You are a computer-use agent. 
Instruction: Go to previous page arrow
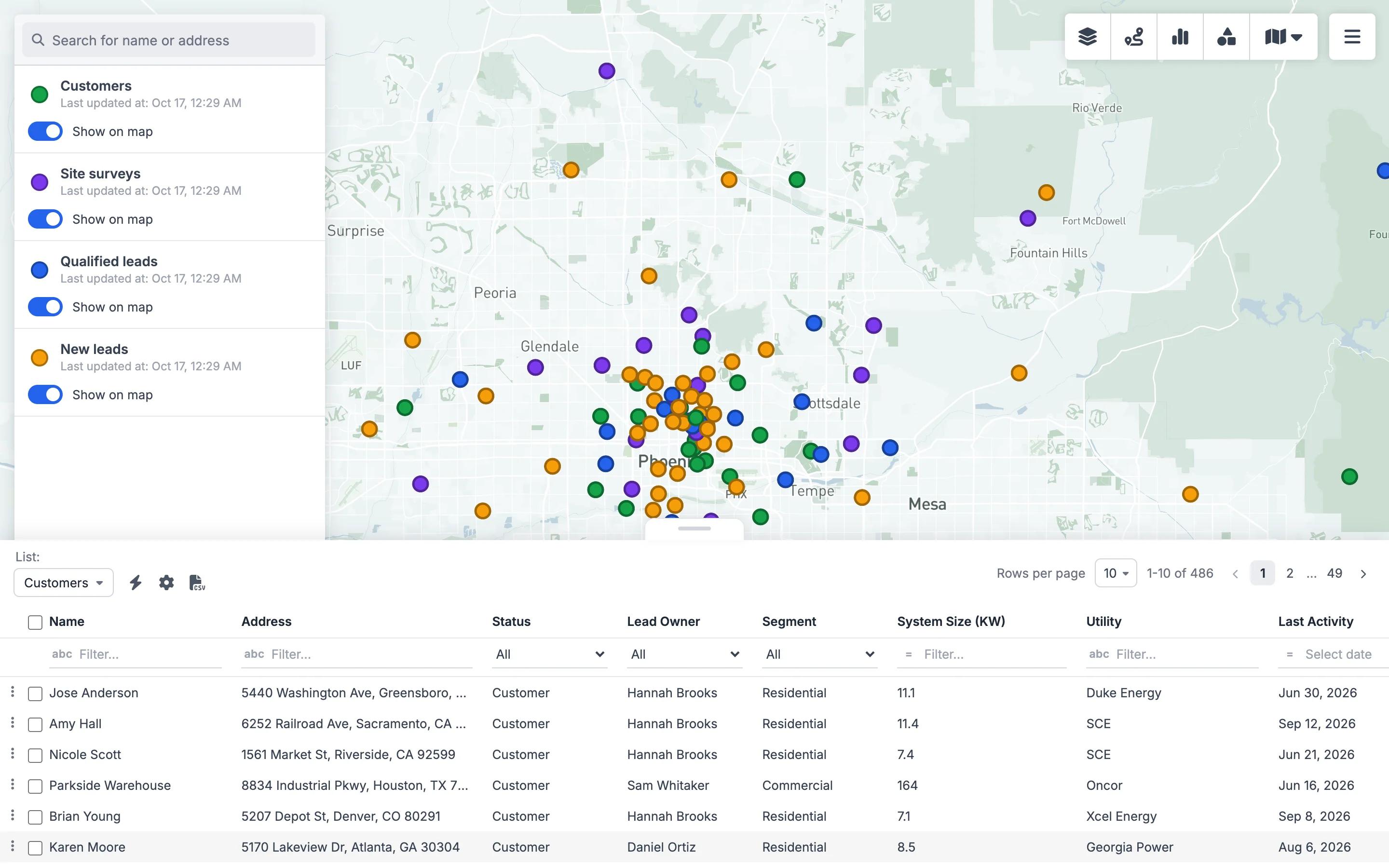coord(1235,573)
